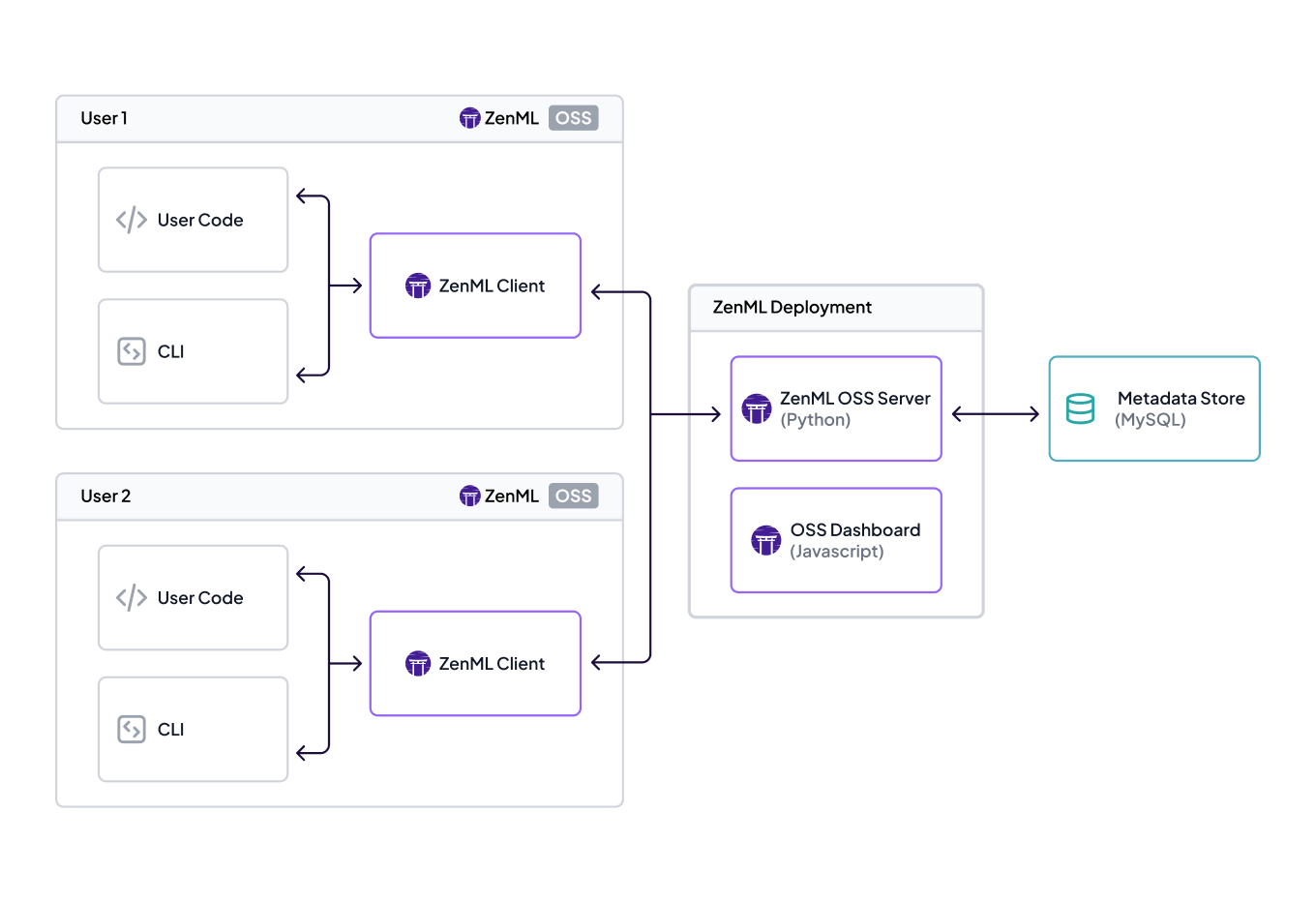1316x903 pixels.
Task: Select the code icon in User 1's User Code box
Action: click(x=132, y=220)
